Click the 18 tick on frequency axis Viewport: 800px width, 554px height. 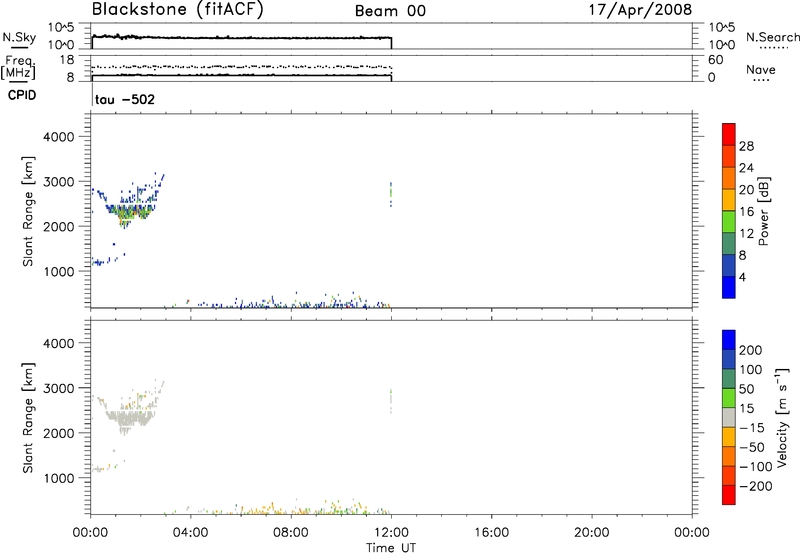click(67, 60)
